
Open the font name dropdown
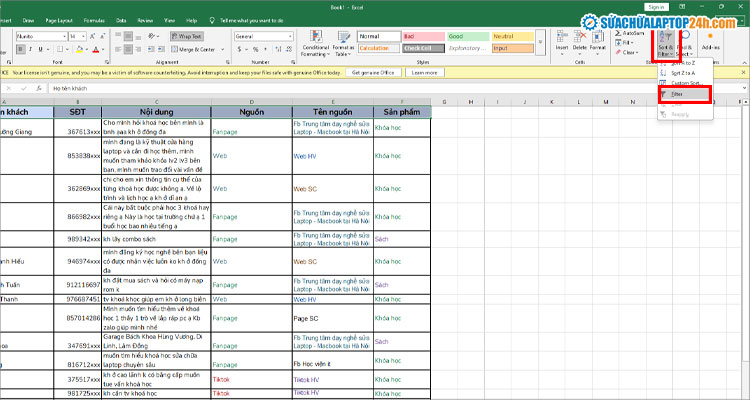pyautogui.click(x=62, y=35)
